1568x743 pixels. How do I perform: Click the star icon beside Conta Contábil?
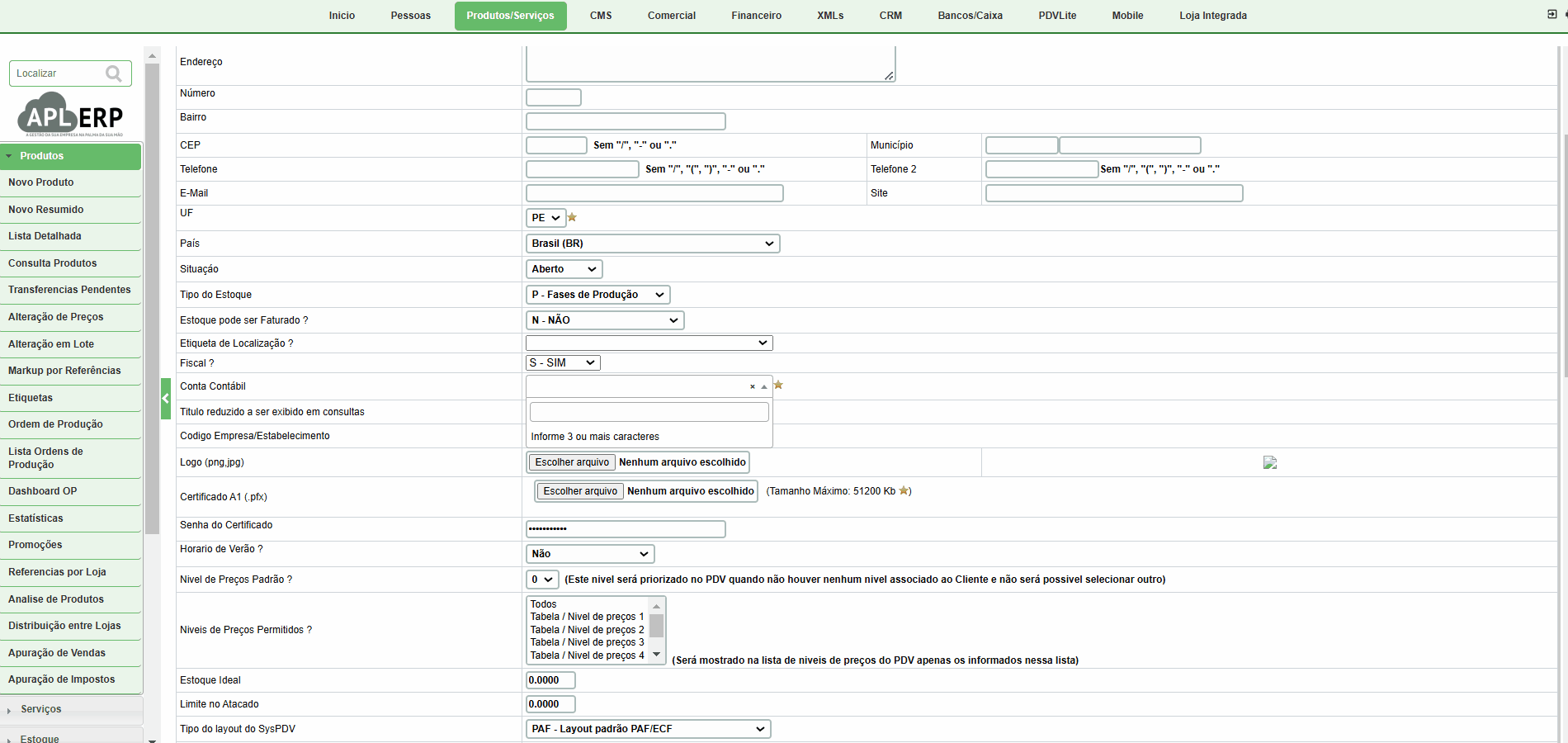778,385
